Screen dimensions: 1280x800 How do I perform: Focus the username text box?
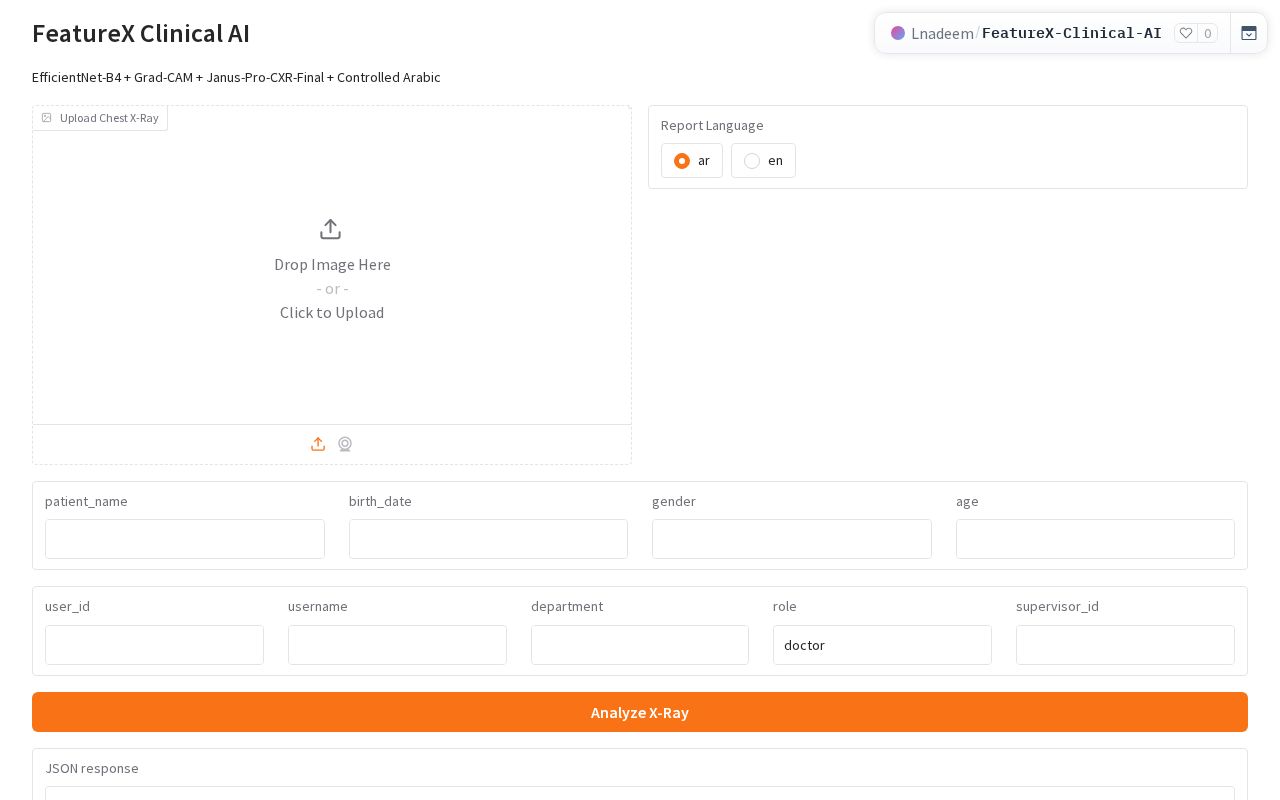(x=397, y=645)
